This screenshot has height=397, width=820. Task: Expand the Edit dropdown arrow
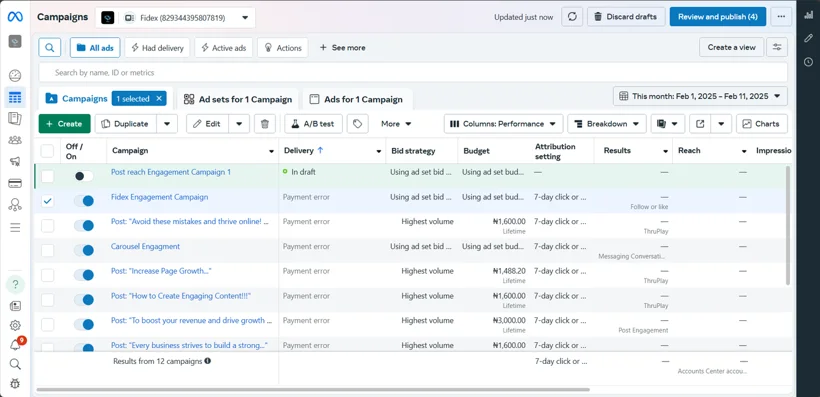[x=239, y=124]
